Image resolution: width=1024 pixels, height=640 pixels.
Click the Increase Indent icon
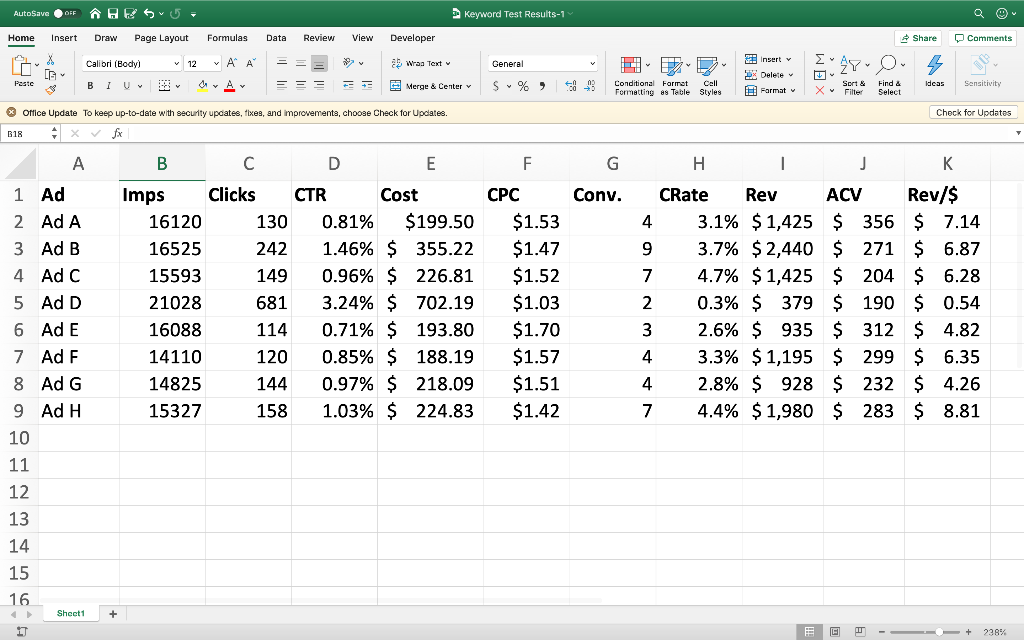click(x=367, y=86)
